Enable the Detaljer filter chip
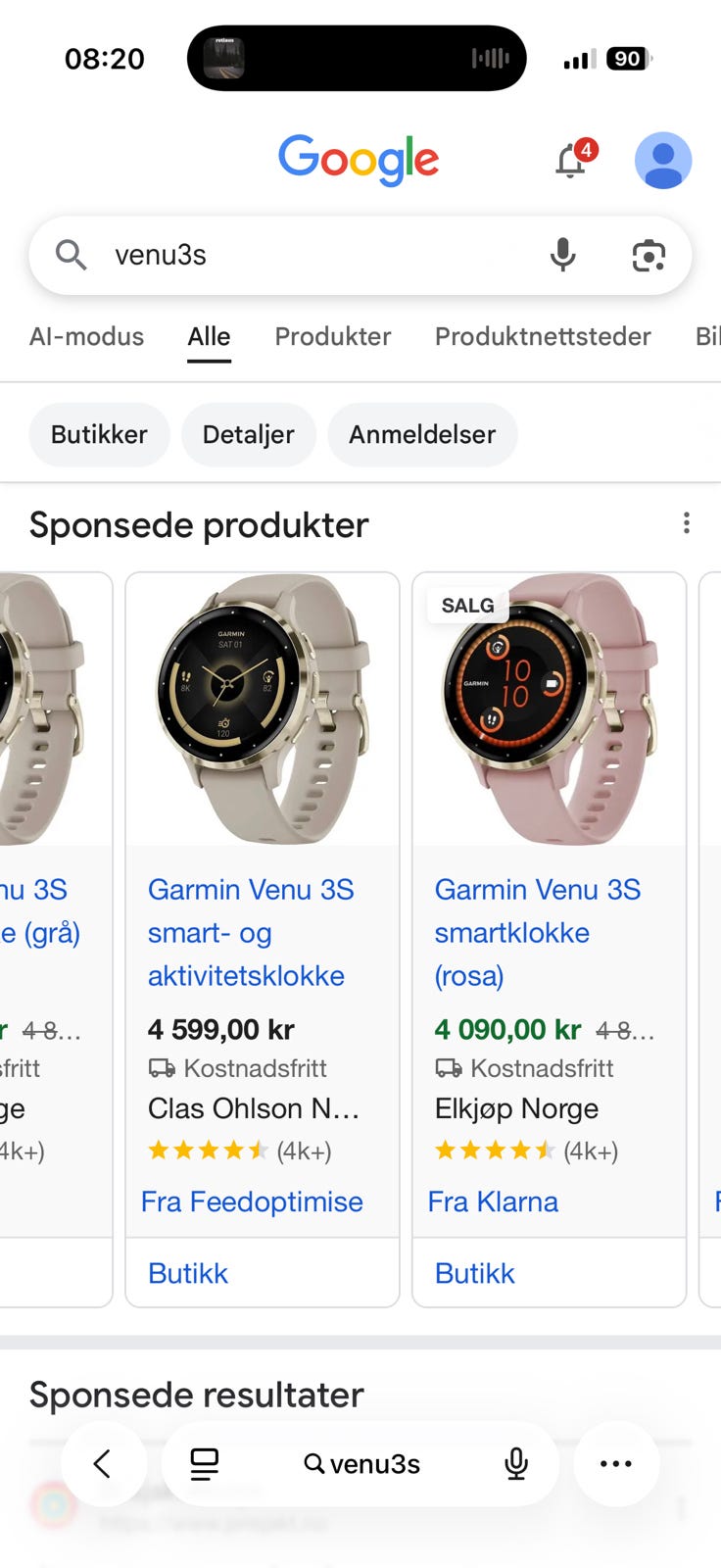This screenshot has height=1568, width=721. click(x=248, y=434)
